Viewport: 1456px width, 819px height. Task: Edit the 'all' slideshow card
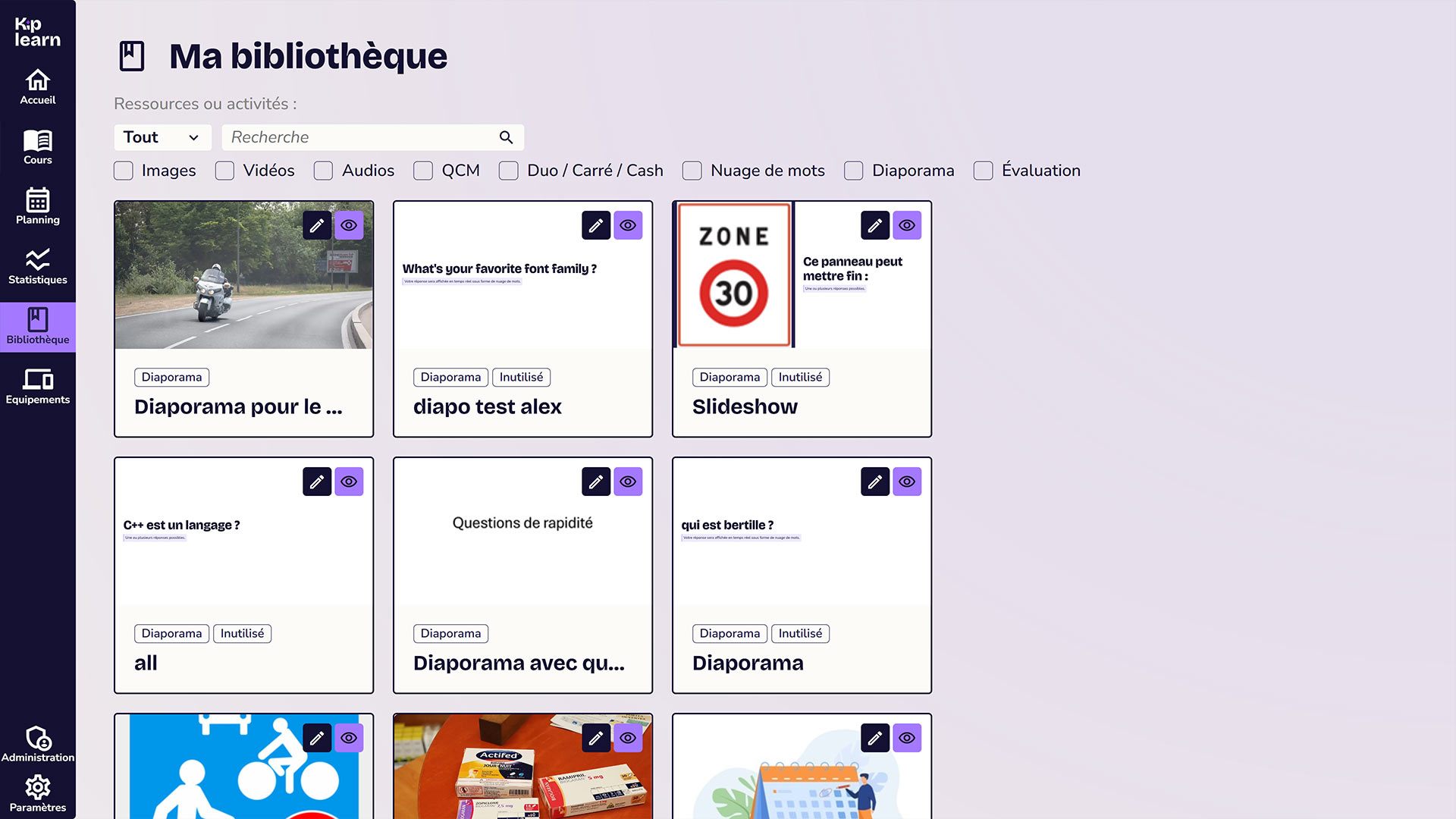click(x=317, y=482)
